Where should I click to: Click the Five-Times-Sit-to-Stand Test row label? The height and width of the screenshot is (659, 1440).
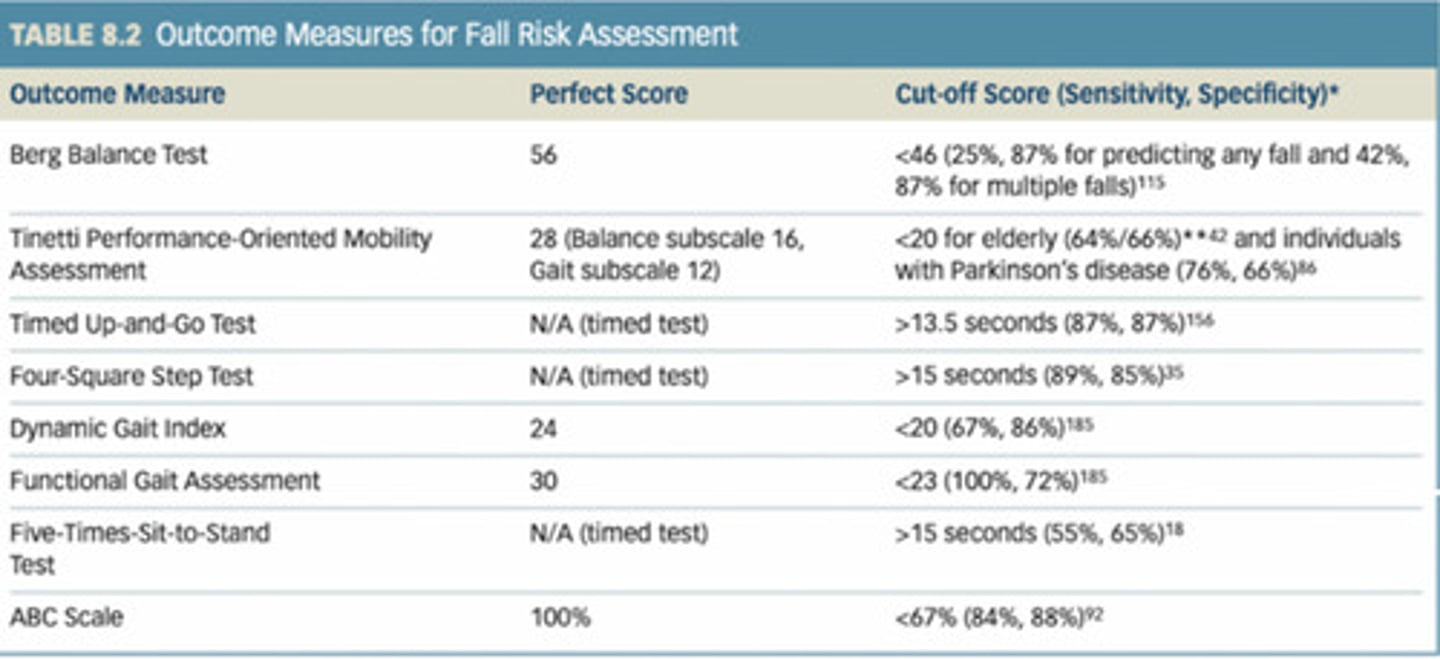[140, 547]
